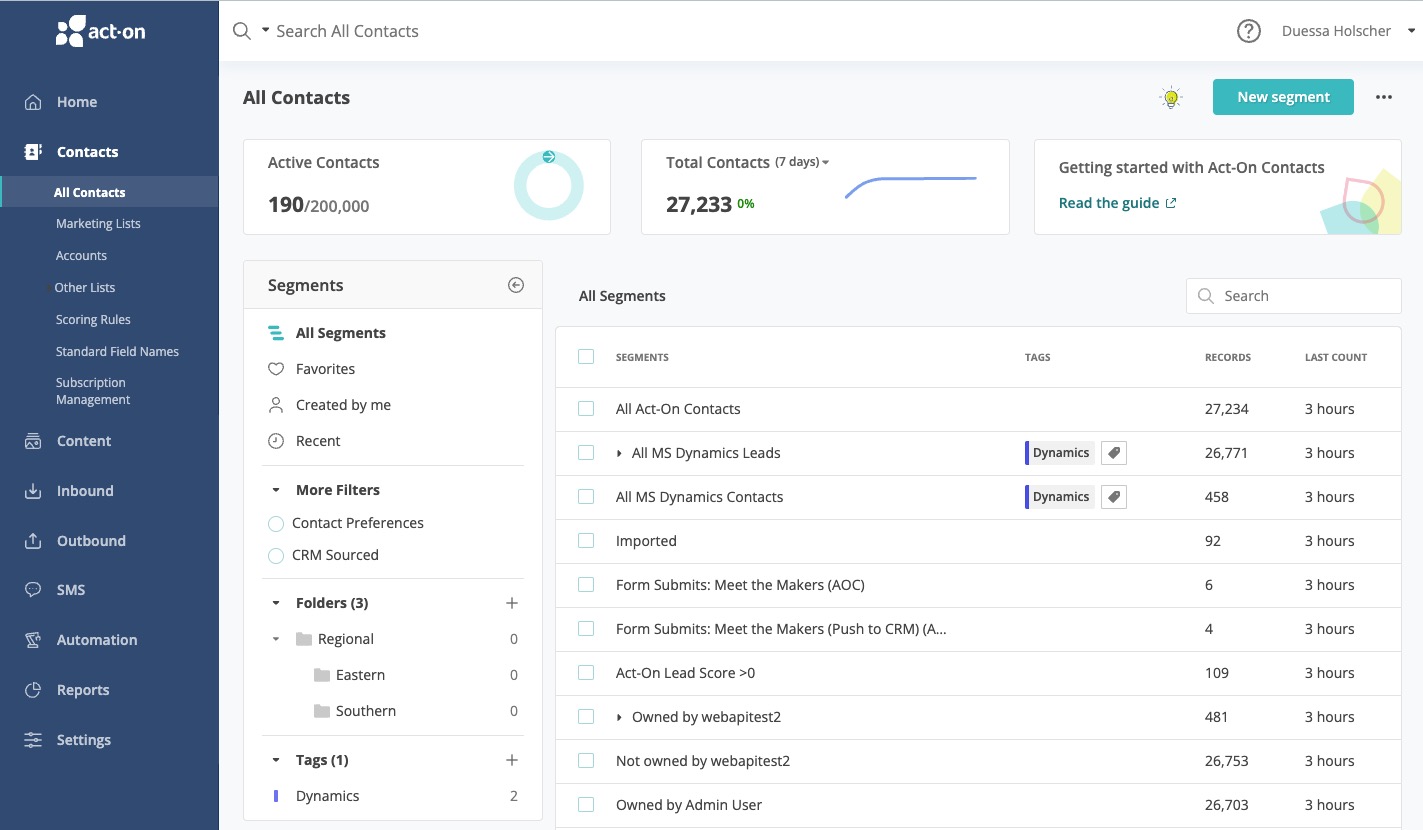Check the Imported segment checkbox
This screenshot has height=830, width=1423.
(x=586, y=541)
